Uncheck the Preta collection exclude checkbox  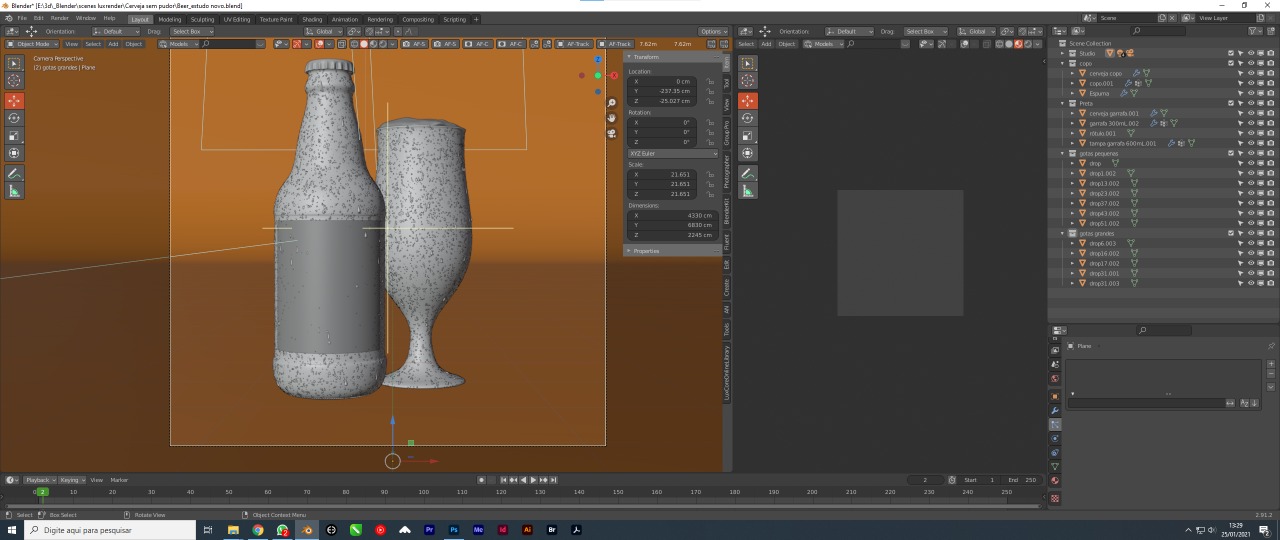(1231, 103)
